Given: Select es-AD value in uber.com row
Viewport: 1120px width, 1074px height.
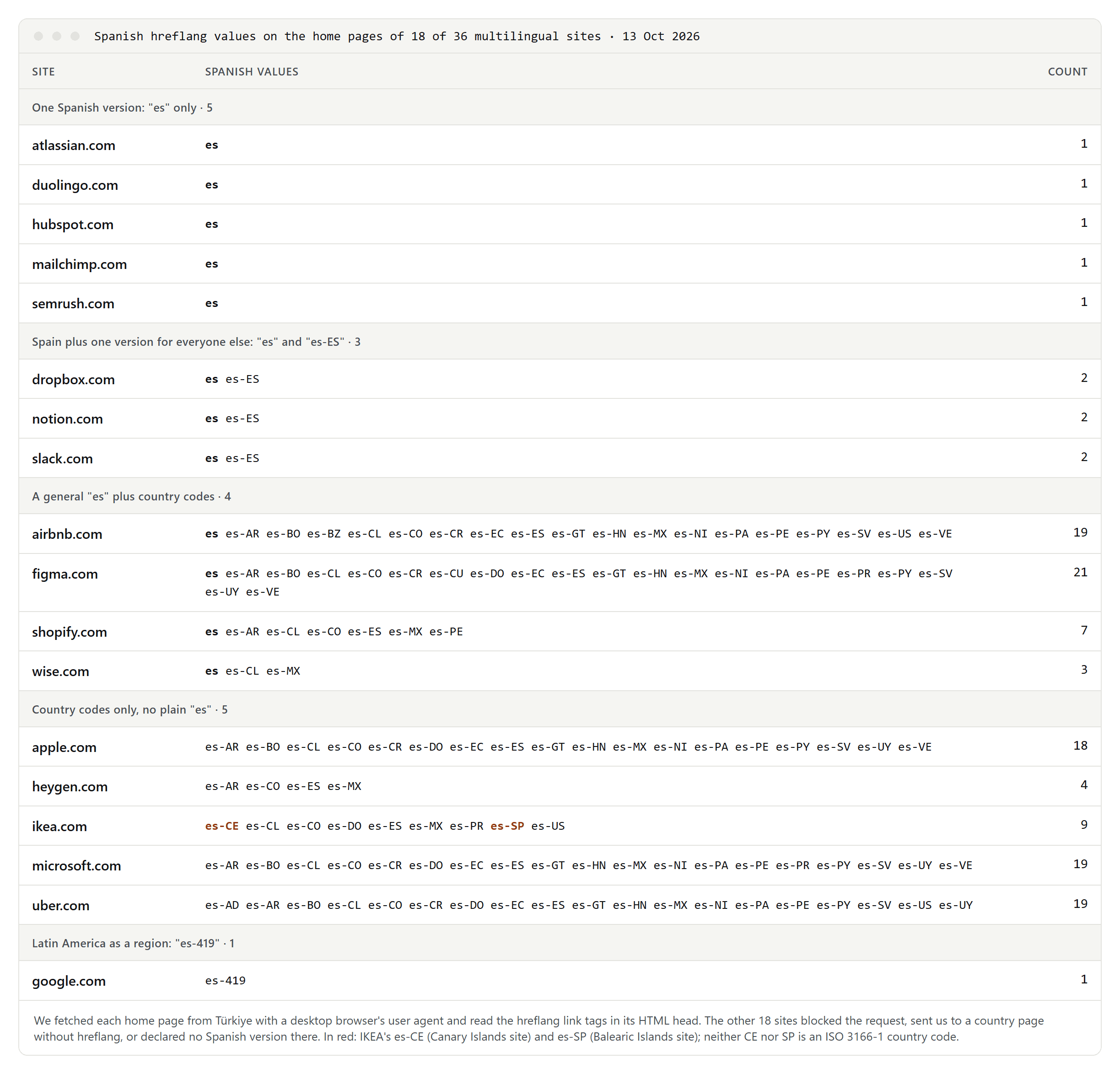Looking at the screenshot, I should [222, 906].
